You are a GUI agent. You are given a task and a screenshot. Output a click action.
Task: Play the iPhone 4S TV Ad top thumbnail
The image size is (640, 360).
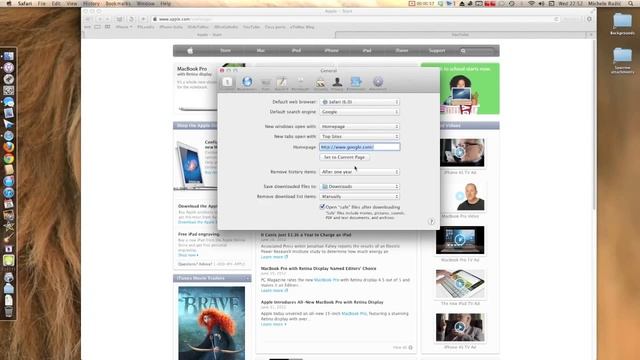coord(460,153)
